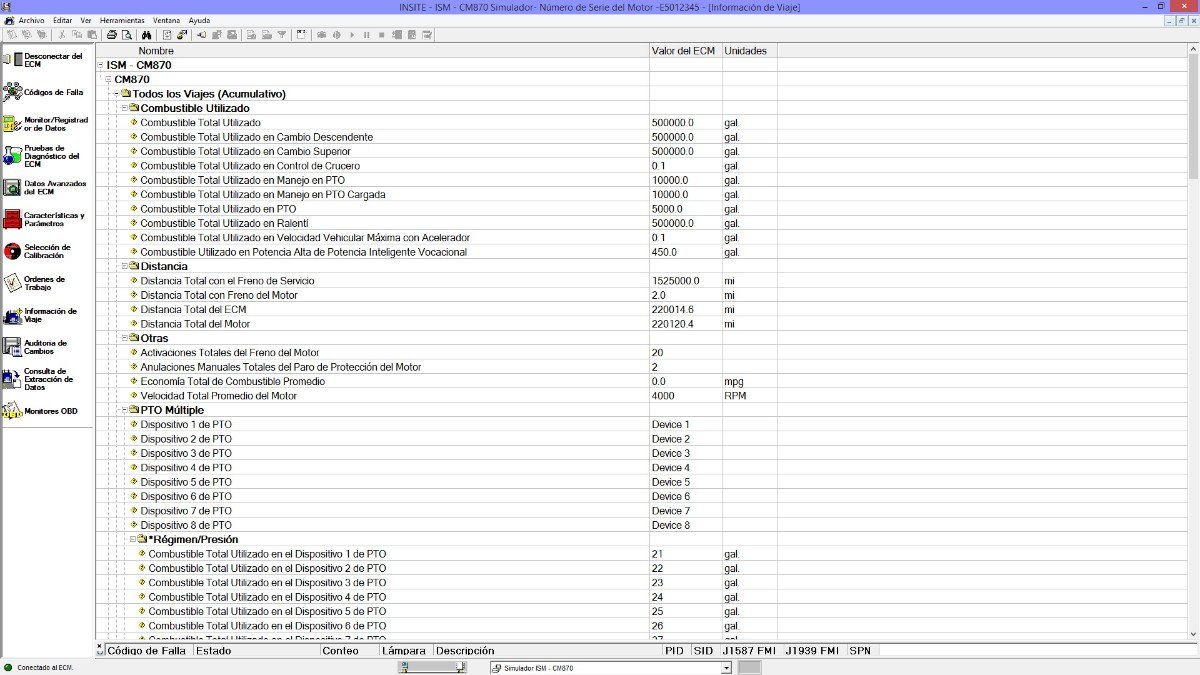Open Monitores OBD
The width and height of the screenshot is (1200, 675).
coord(40,411)
